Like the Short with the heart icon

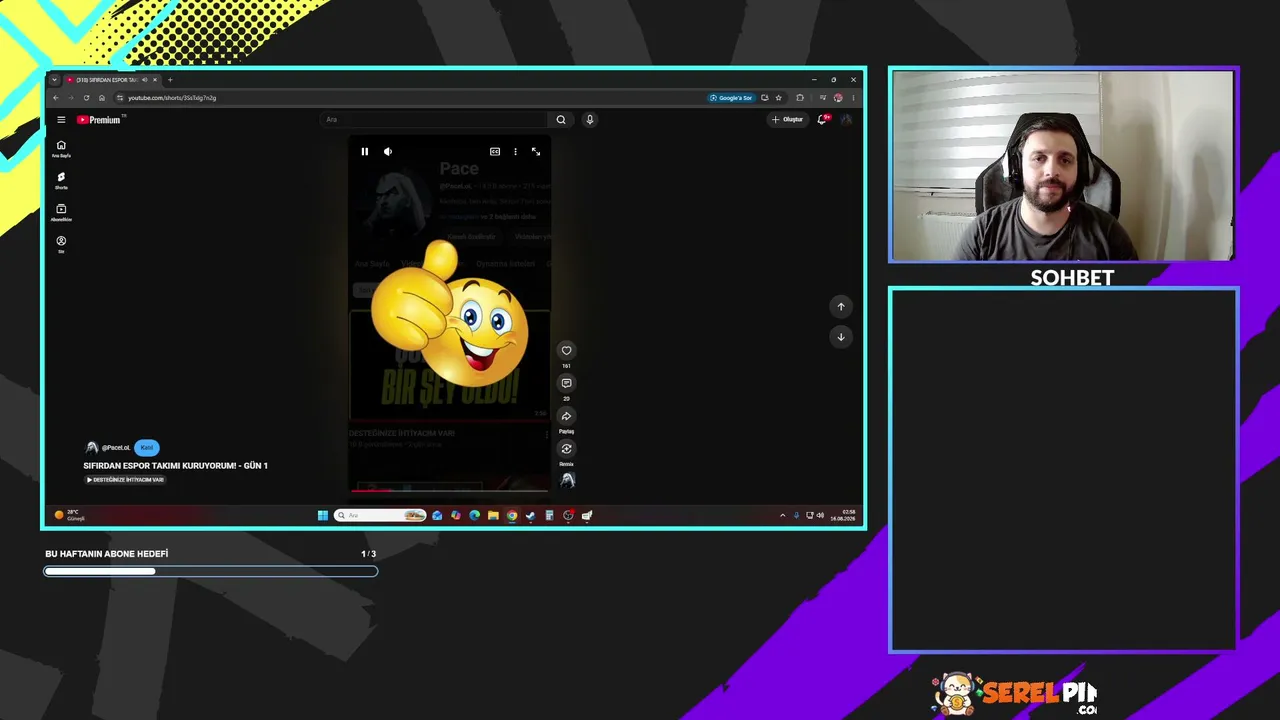coord(566,350)
